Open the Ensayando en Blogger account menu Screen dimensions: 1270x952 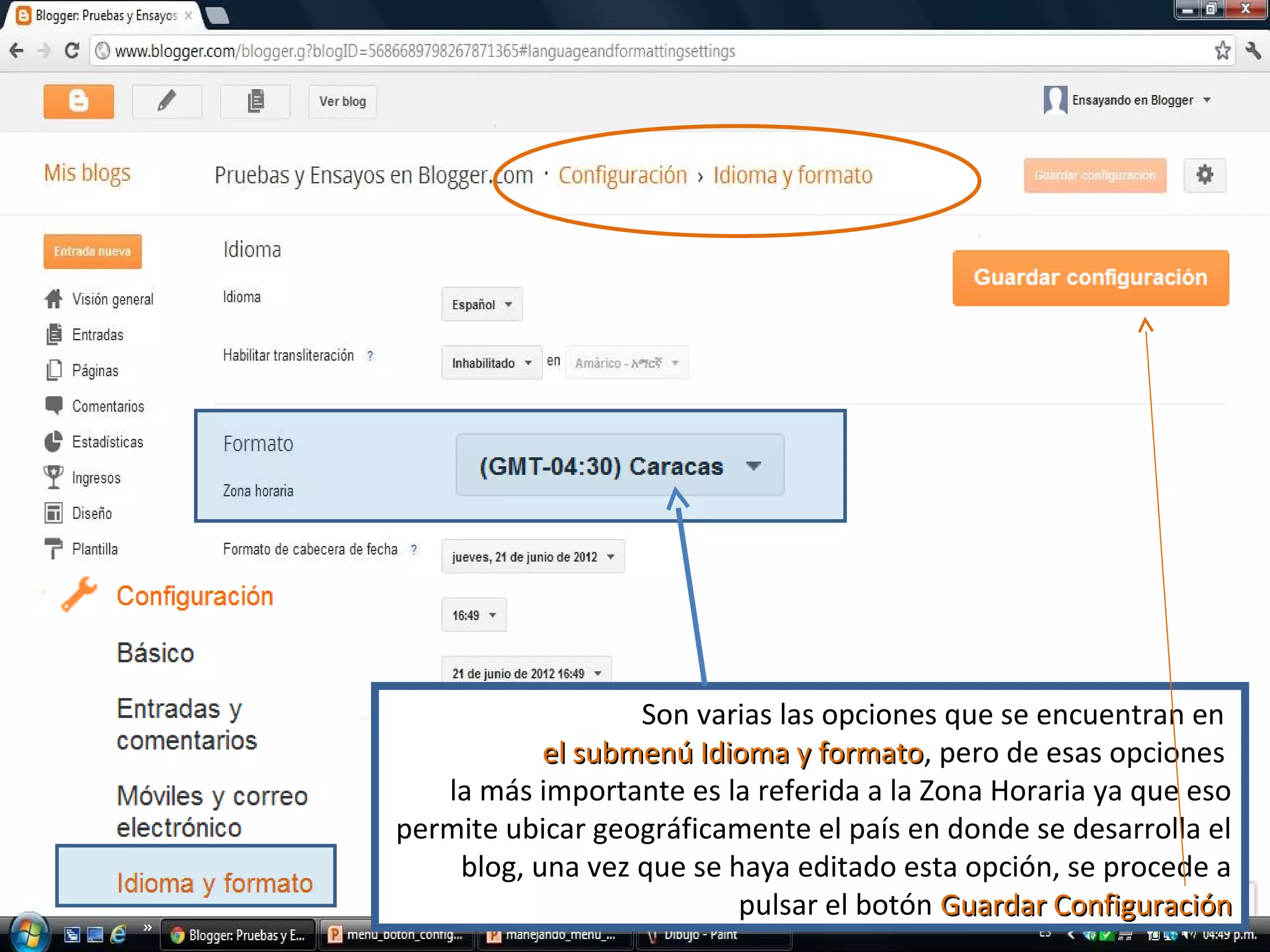(1127, 100)
